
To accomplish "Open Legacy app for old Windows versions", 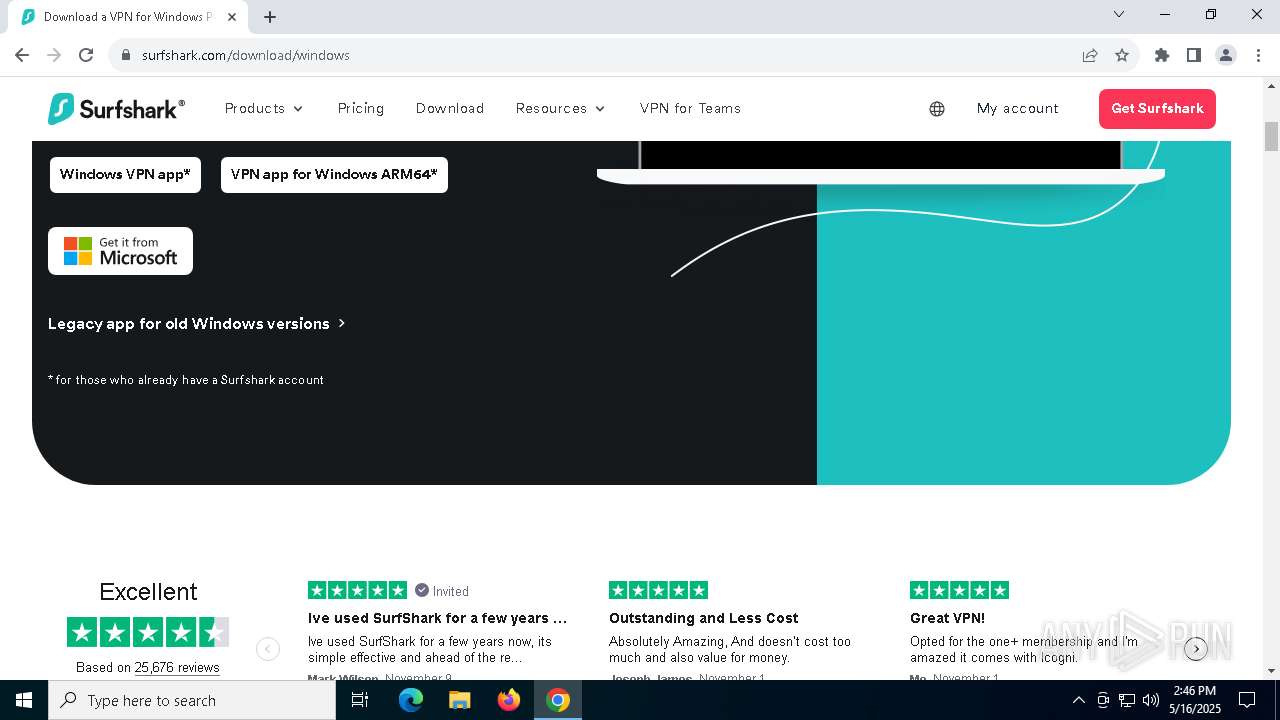I will tap(196, 324).
